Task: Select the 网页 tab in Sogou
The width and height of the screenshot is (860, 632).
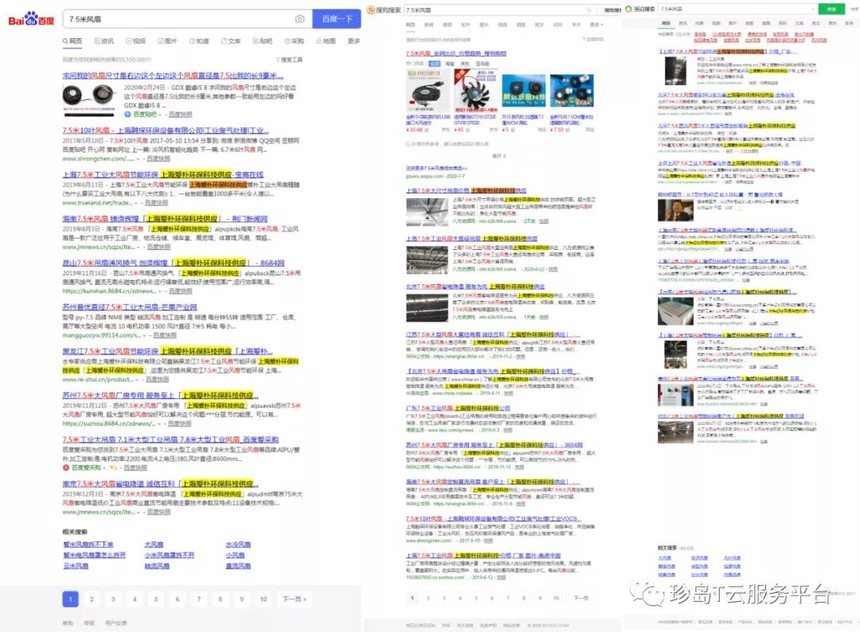Action: point(410,25)
